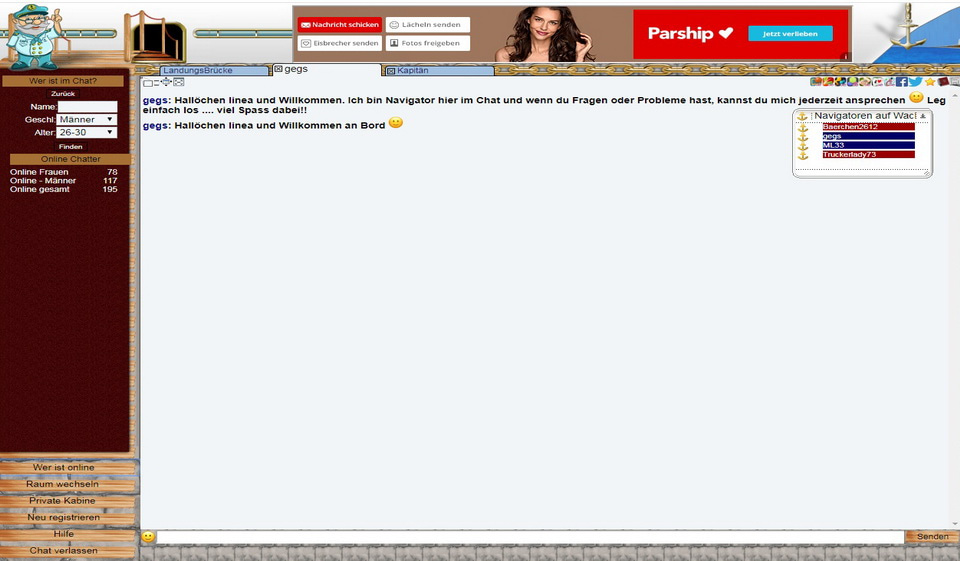Click the Senden button
The height and width of the screenshot is (561, 960).
(x=932, y=537)
